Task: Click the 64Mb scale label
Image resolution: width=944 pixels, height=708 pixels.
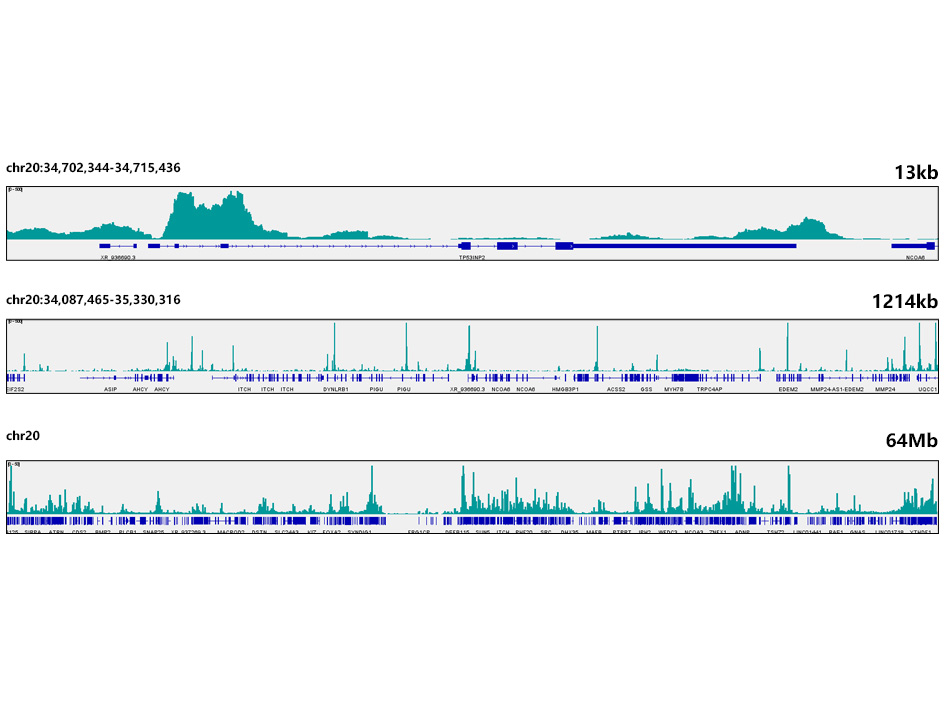Action: coord(911,440)
